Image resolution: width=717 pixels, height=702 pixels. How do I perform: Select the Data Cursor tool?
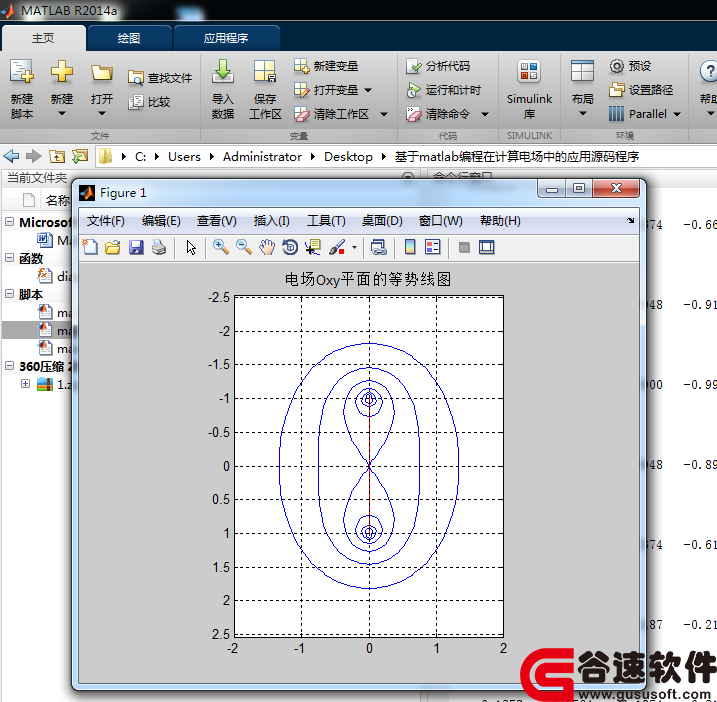313,247
